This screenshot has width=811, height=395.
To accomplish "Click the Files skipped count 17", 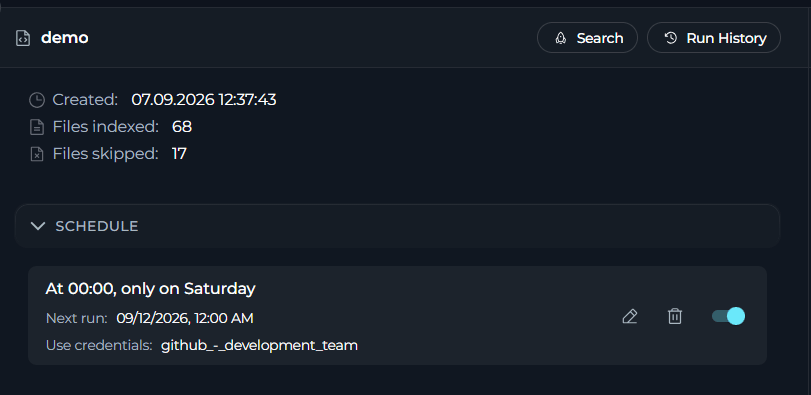I will point(179,154).
